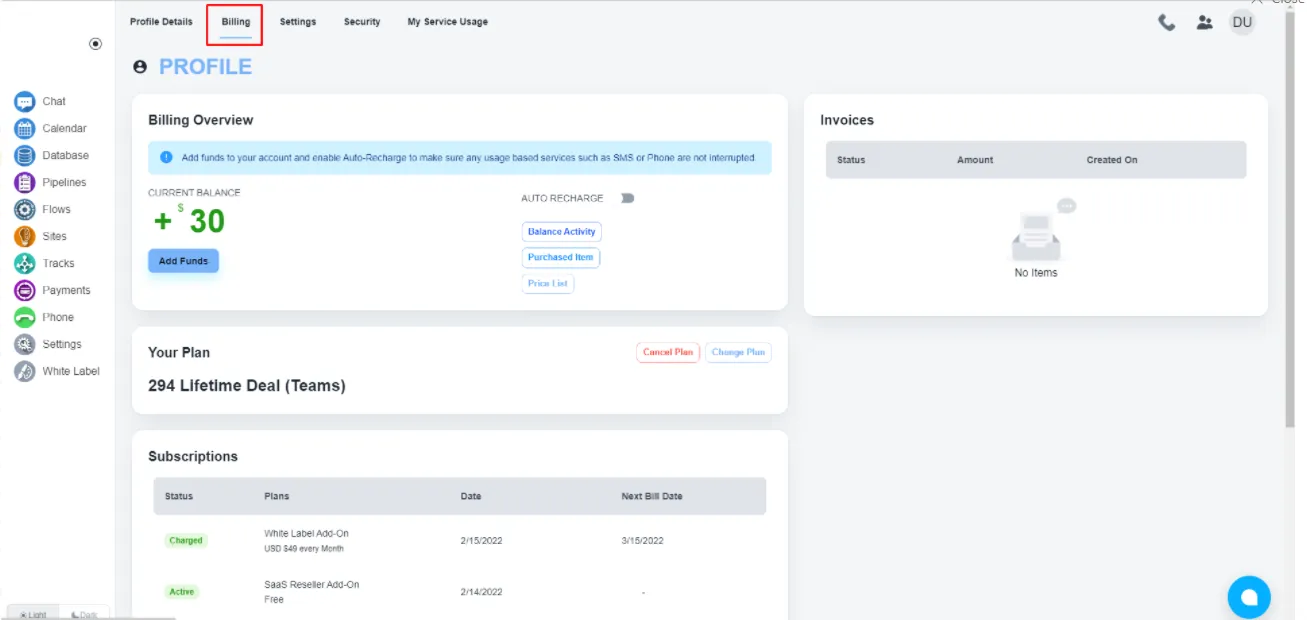The height and width of the screenshot is (620, 1307).
Task: Open the DU user avatar
Action: click(x=1242, y=22)
